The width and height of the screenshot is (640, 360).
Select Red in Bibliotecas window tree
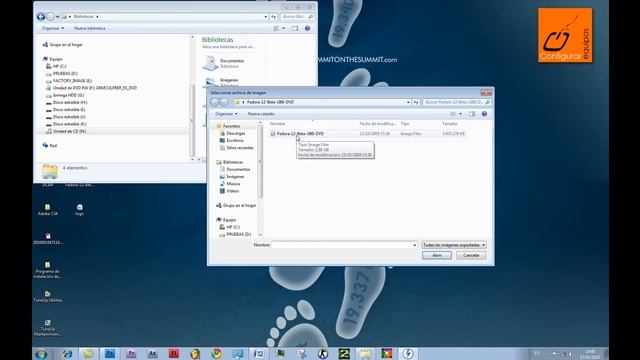[x=53, y=146]
